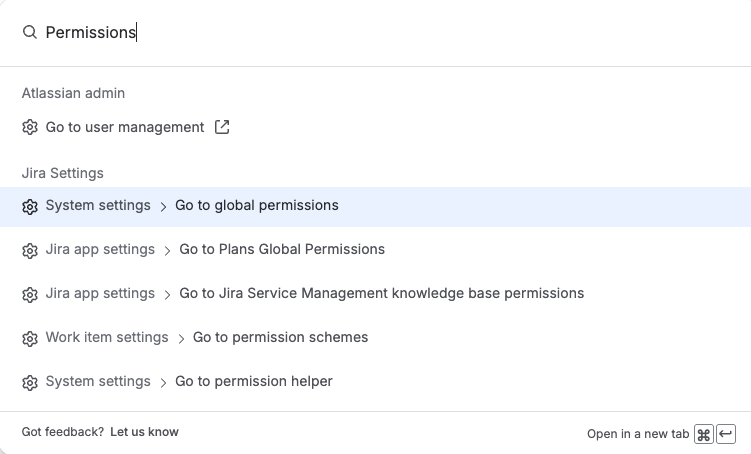The height and width of the screenshot is (454, 751).
Task: Open "Go to permission schemes" result
Action: pyautogui.click(x=280, y=338)
